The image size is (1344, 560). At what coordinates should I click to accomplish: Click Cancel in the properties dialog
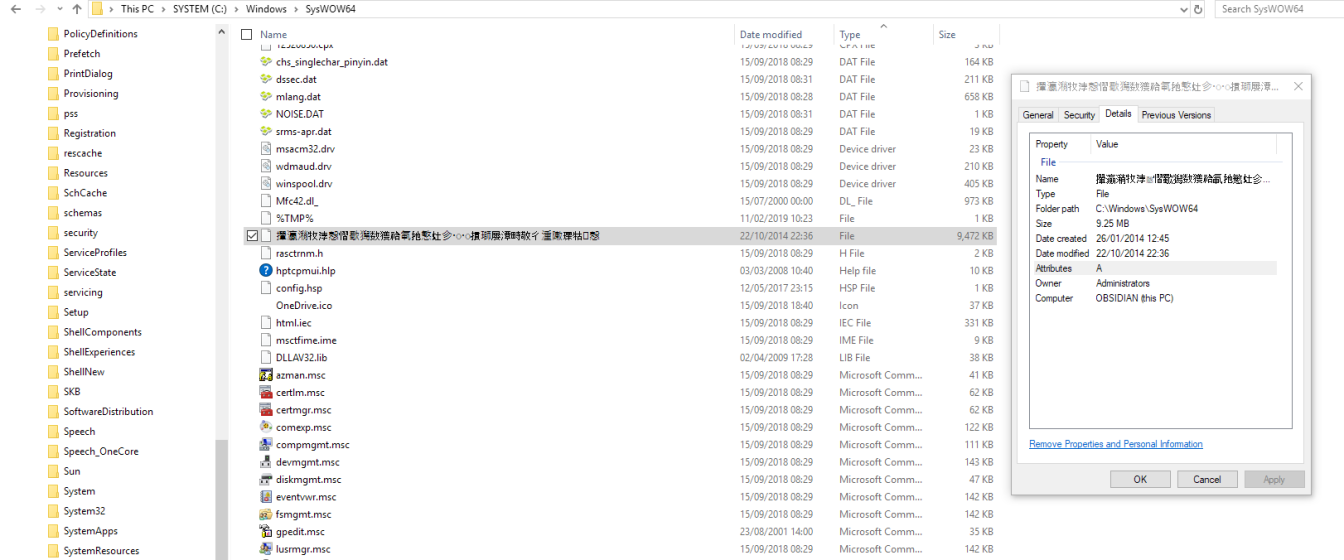[x=1207, y=479]
